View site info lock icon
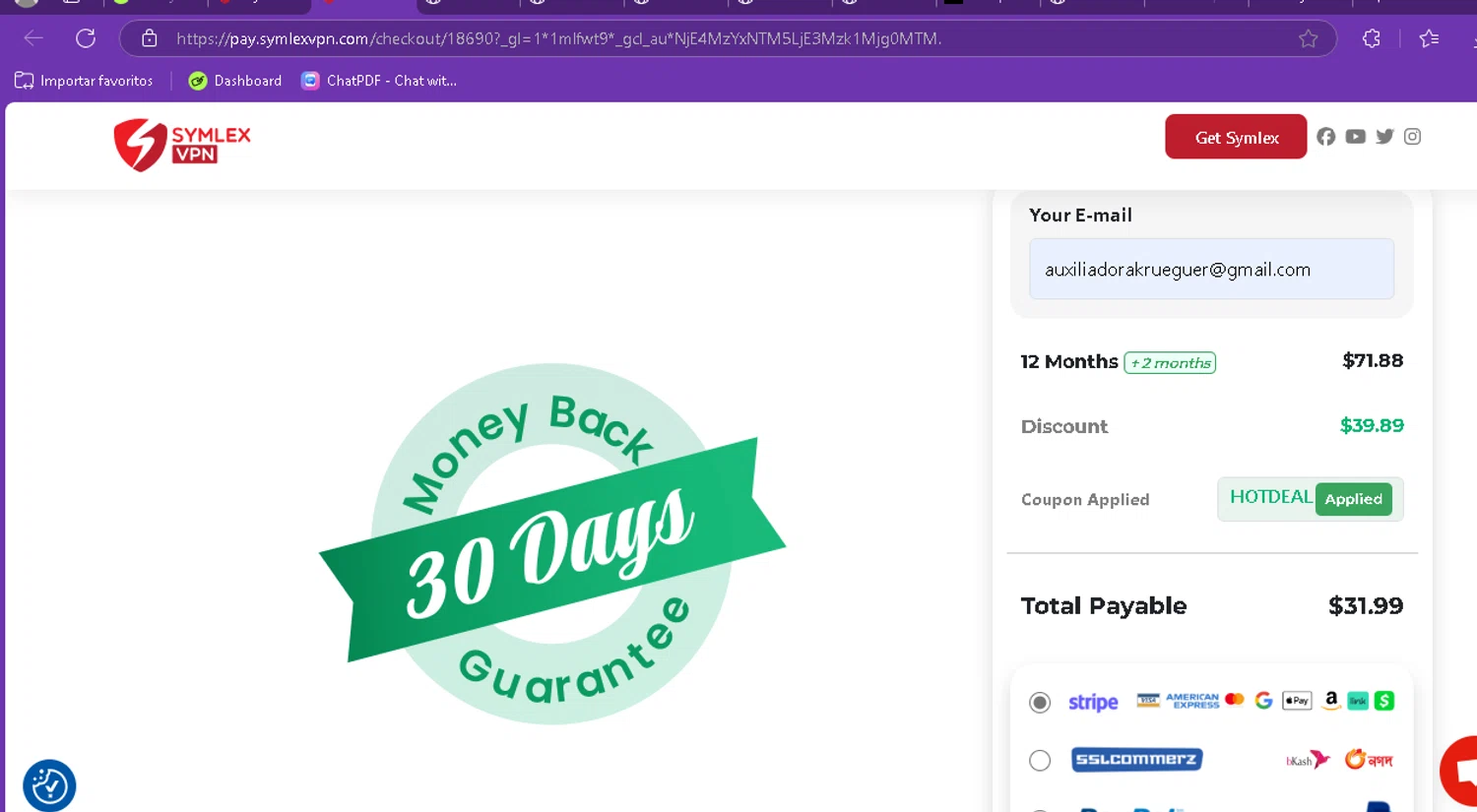Viewport: 1477px width, 812px height. (x=150, y=38)
